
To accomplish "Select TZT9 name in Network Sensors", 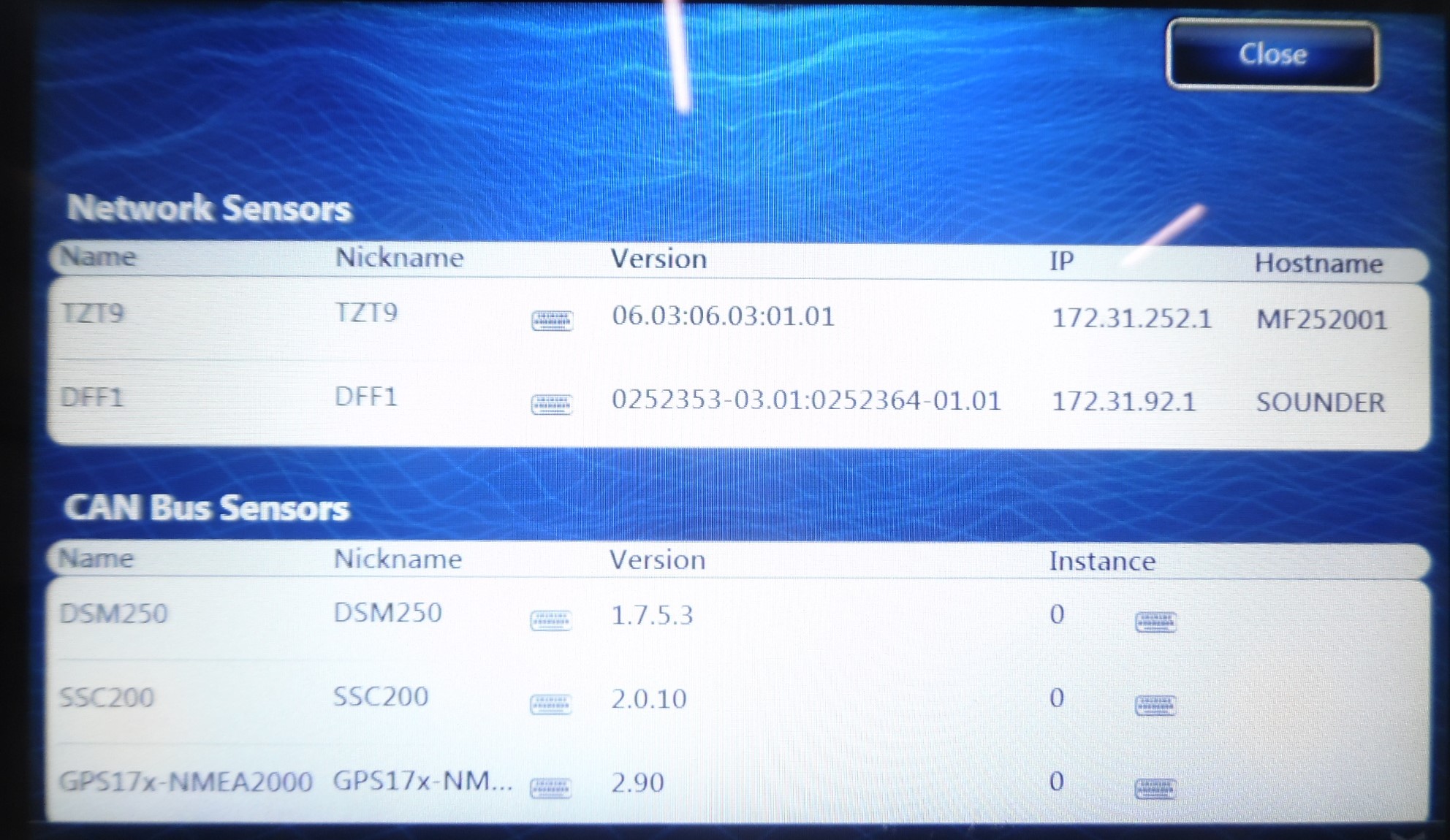I will [92, 313].
